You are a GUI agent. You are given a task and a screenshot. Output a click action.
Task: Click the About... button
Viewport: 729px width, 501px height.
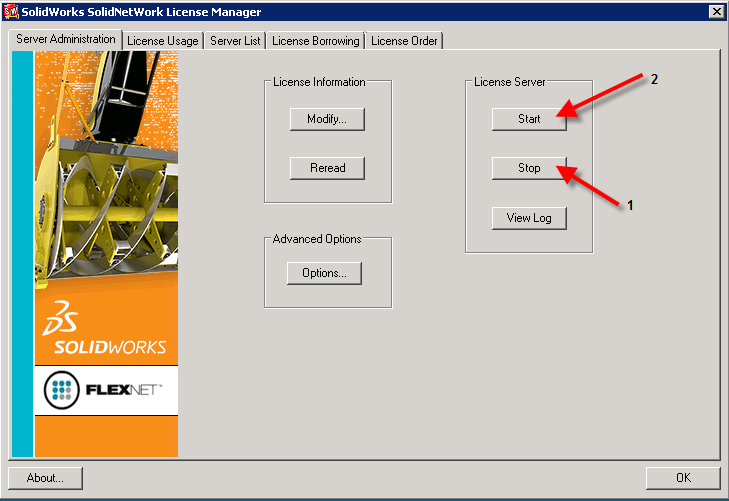(45, 478)
